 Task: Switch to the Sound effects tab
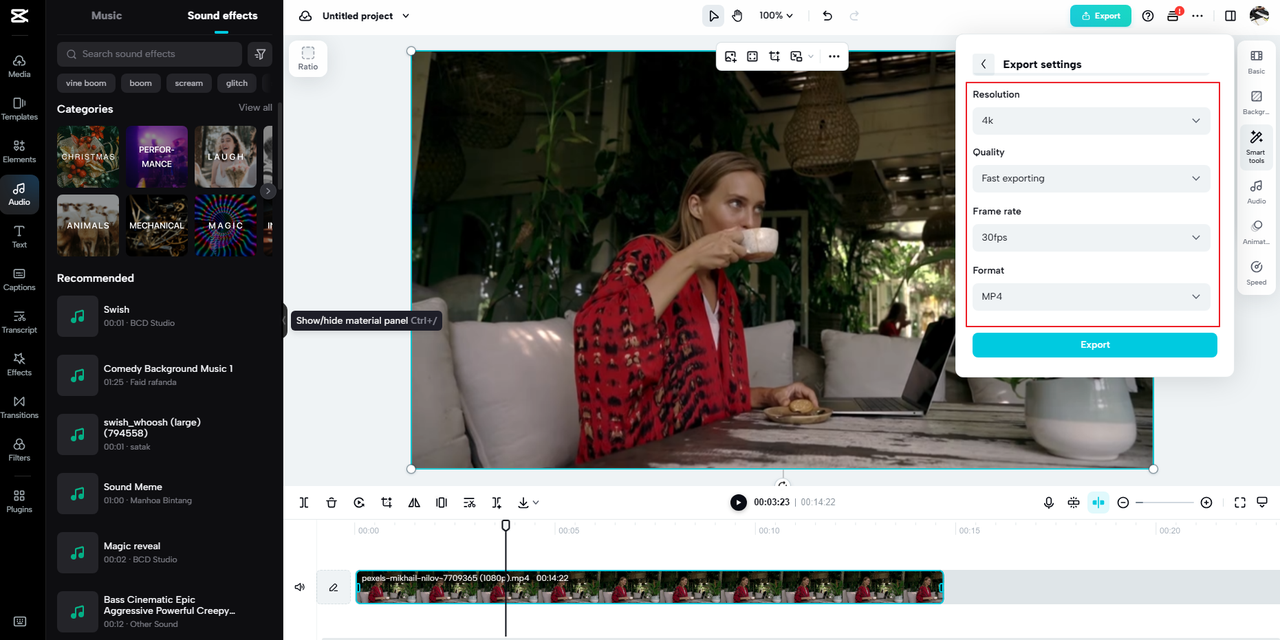[222, 16]
